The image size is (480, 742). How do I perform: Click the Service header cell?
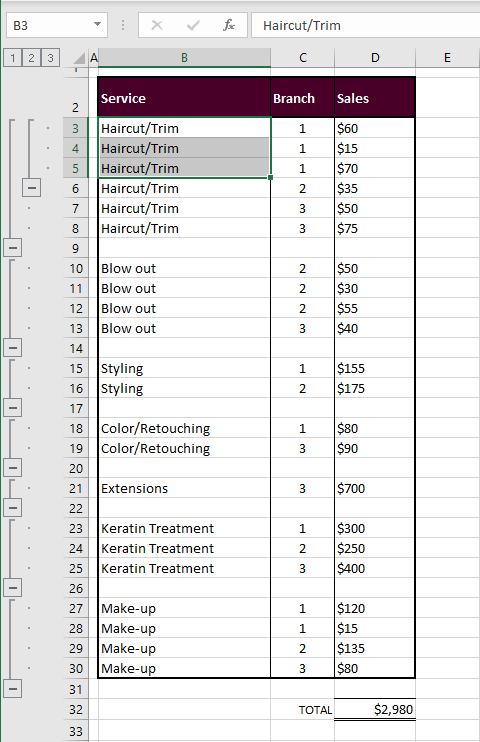(x=184, y=97)
